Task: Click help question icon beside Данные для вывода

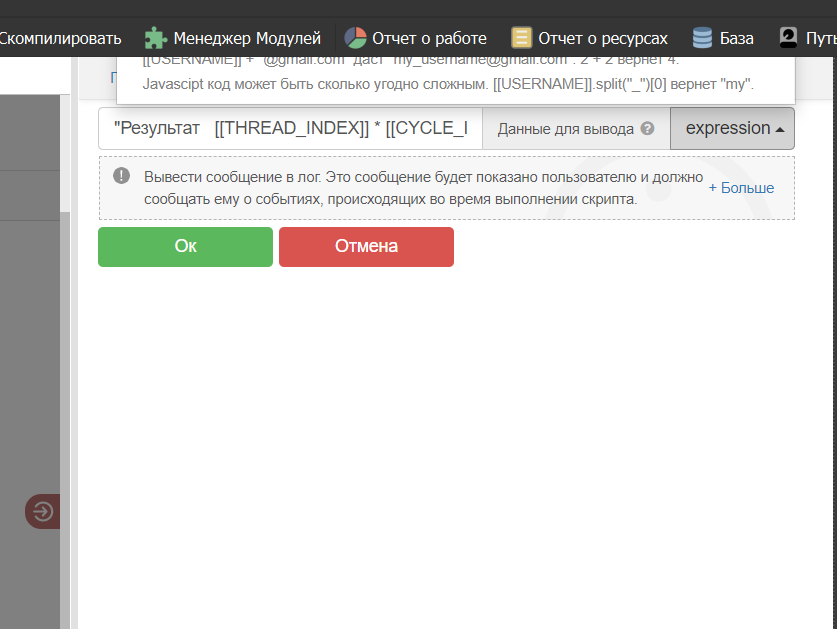Action: 647,128
